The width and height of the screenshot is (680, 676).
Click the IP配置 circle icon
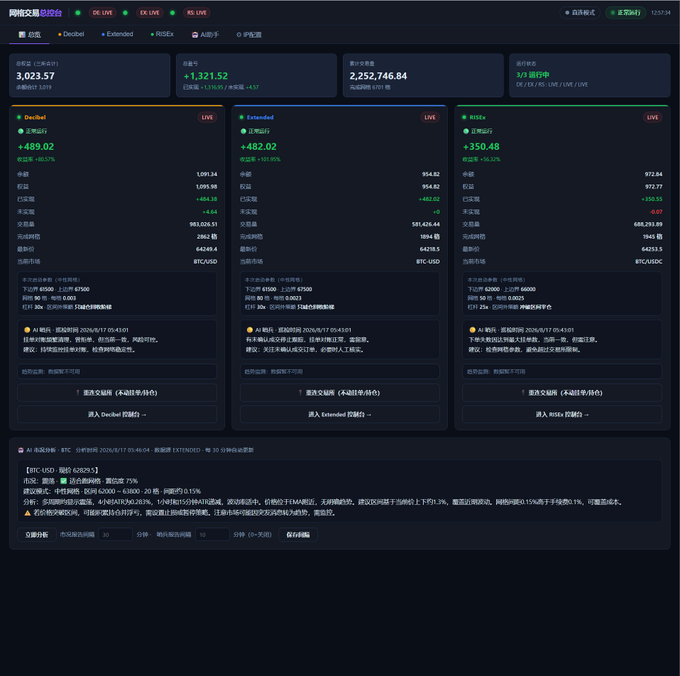[239, 35]
